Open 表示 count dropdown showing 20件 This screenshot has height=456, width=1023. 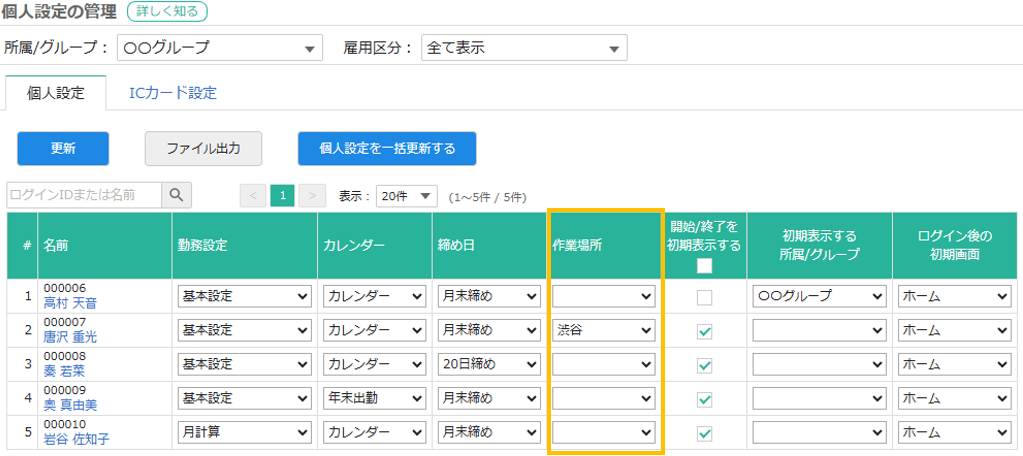click(406, 195)
